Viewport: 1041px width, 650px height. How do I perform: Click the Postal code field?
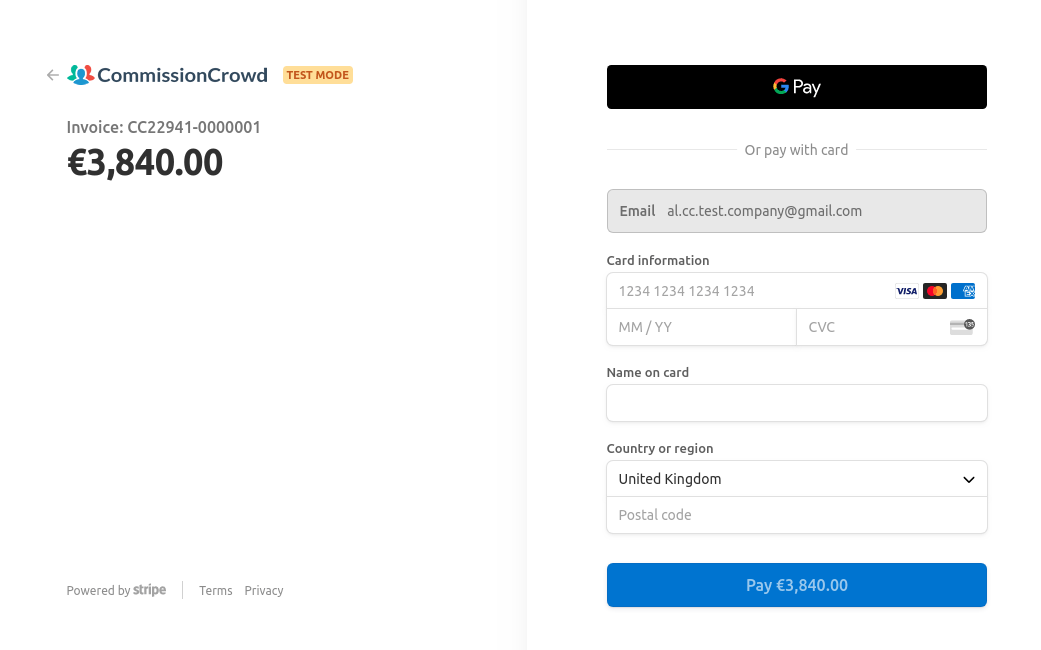(796, 515)
